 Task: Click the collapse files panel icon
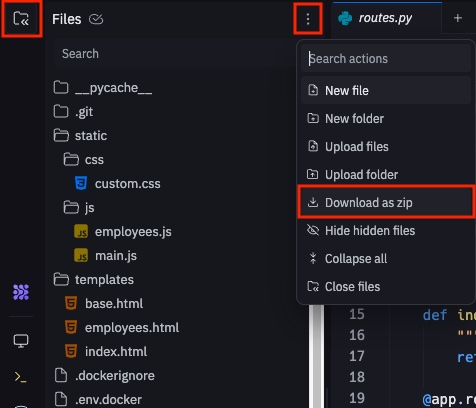(21, 19)
